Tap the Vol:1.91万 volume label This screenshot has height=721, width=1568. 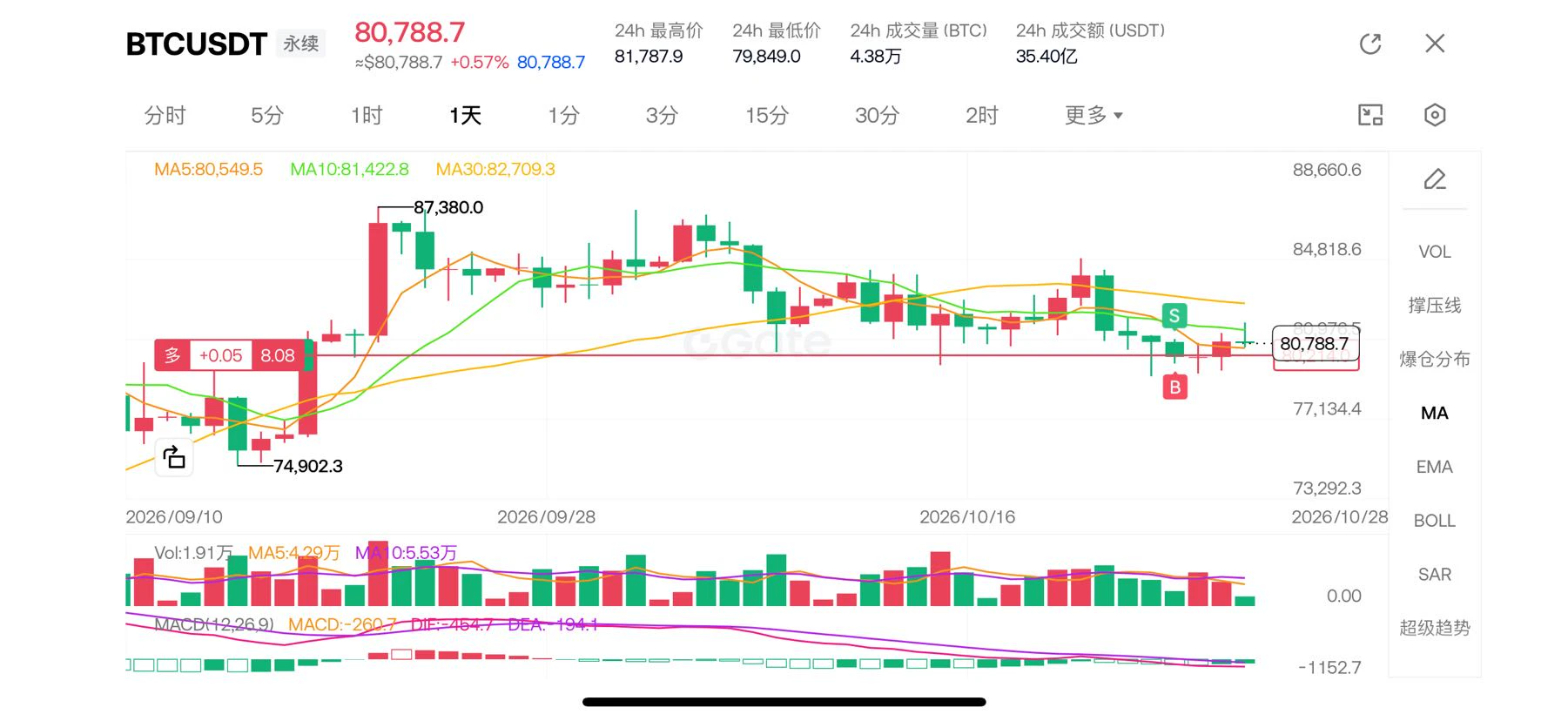pyautogui.click(x=193, y=553)
